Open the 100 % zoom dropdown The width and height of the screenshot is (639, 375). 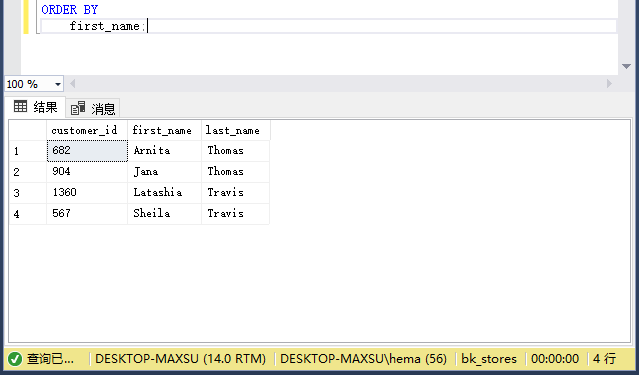pos(57,84)
